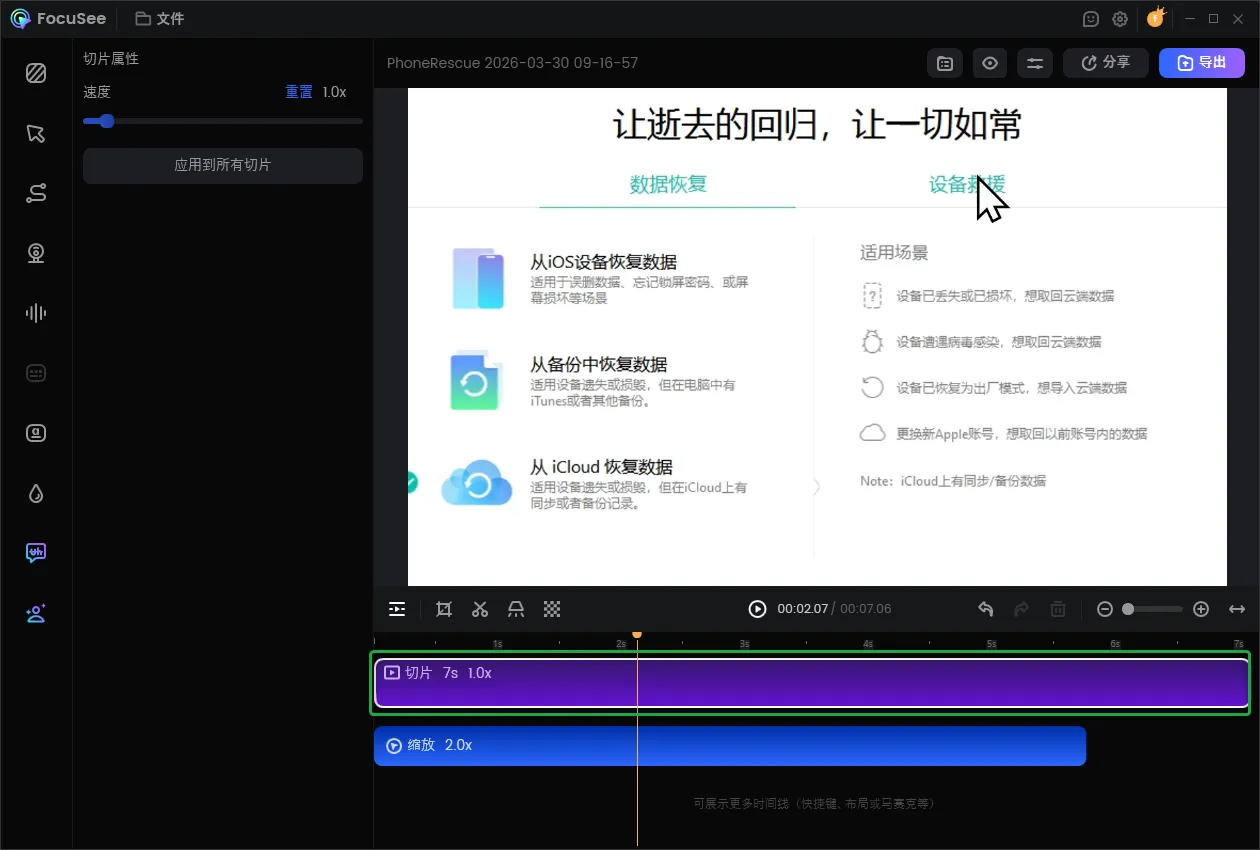This screenshot has width=1260, height=850.
Task: Click the current time 00:02.07 readout
Action: pos(803,609)
